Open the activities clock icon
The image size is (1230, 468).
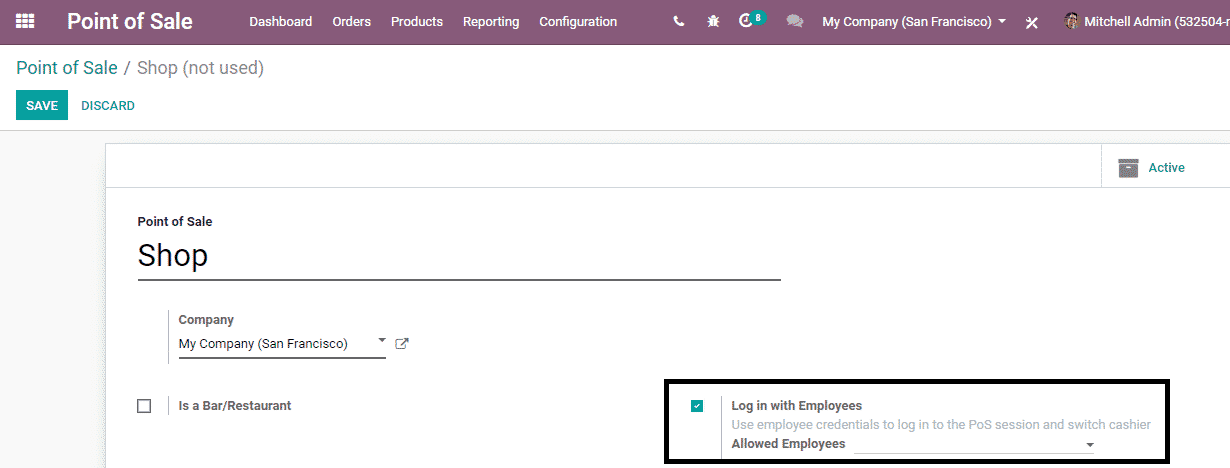click(746, 21)
